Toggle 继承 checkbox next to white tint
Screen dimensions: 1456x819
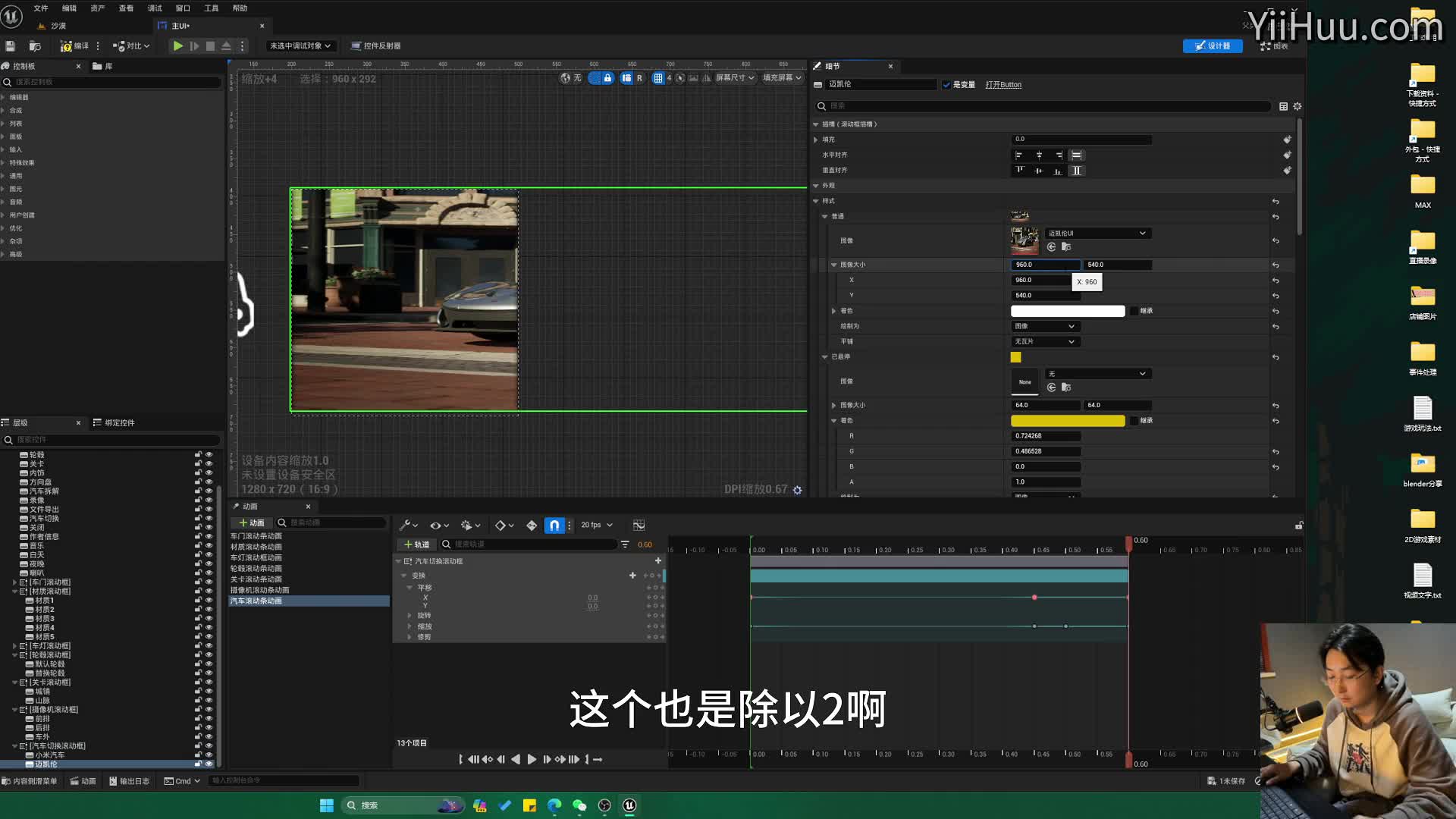1134,311
